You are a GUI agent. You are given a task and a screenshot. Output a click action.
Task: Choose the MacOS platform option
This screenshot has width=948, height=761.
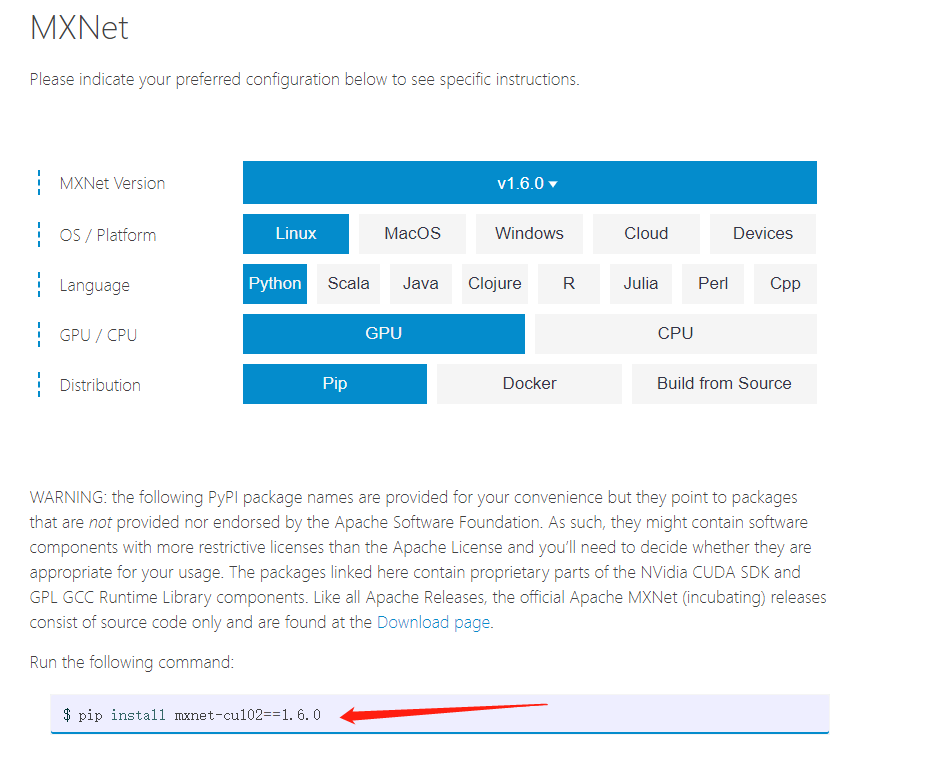412,233
